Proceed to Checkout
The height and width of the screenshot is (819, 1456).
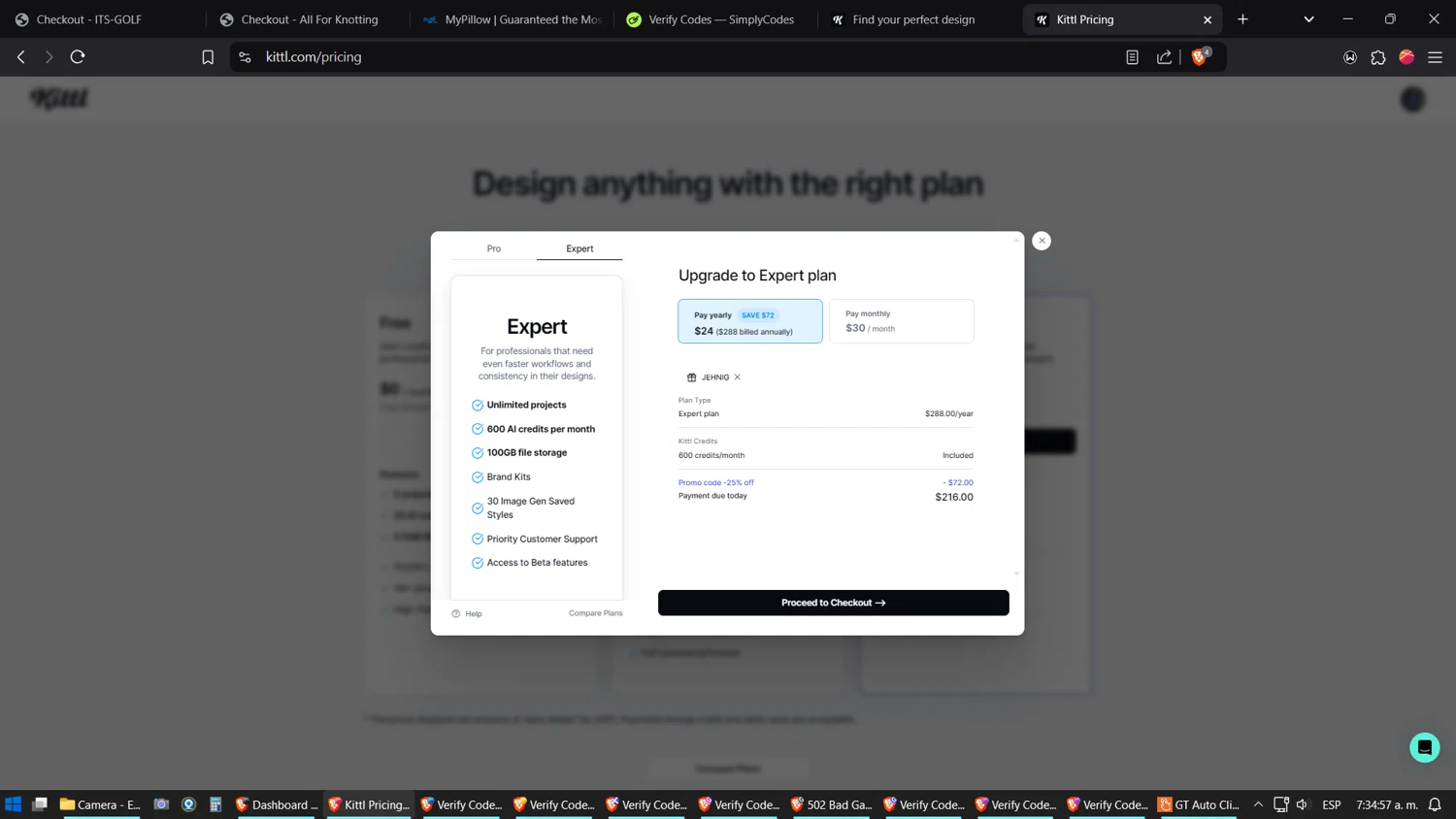834,603
